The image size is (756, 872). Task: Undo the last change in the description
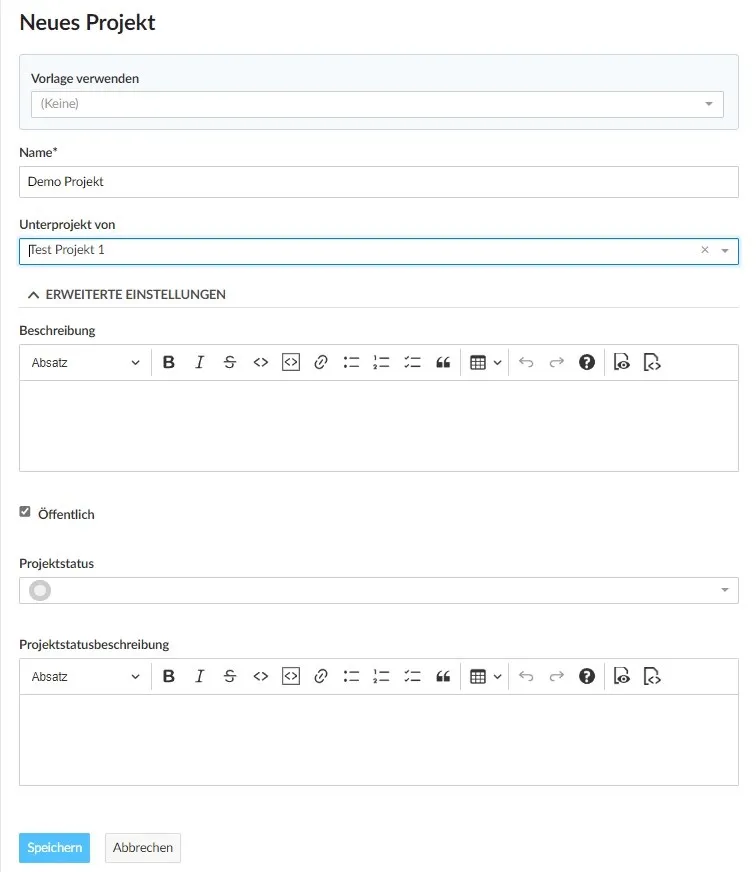pos(526,362)
